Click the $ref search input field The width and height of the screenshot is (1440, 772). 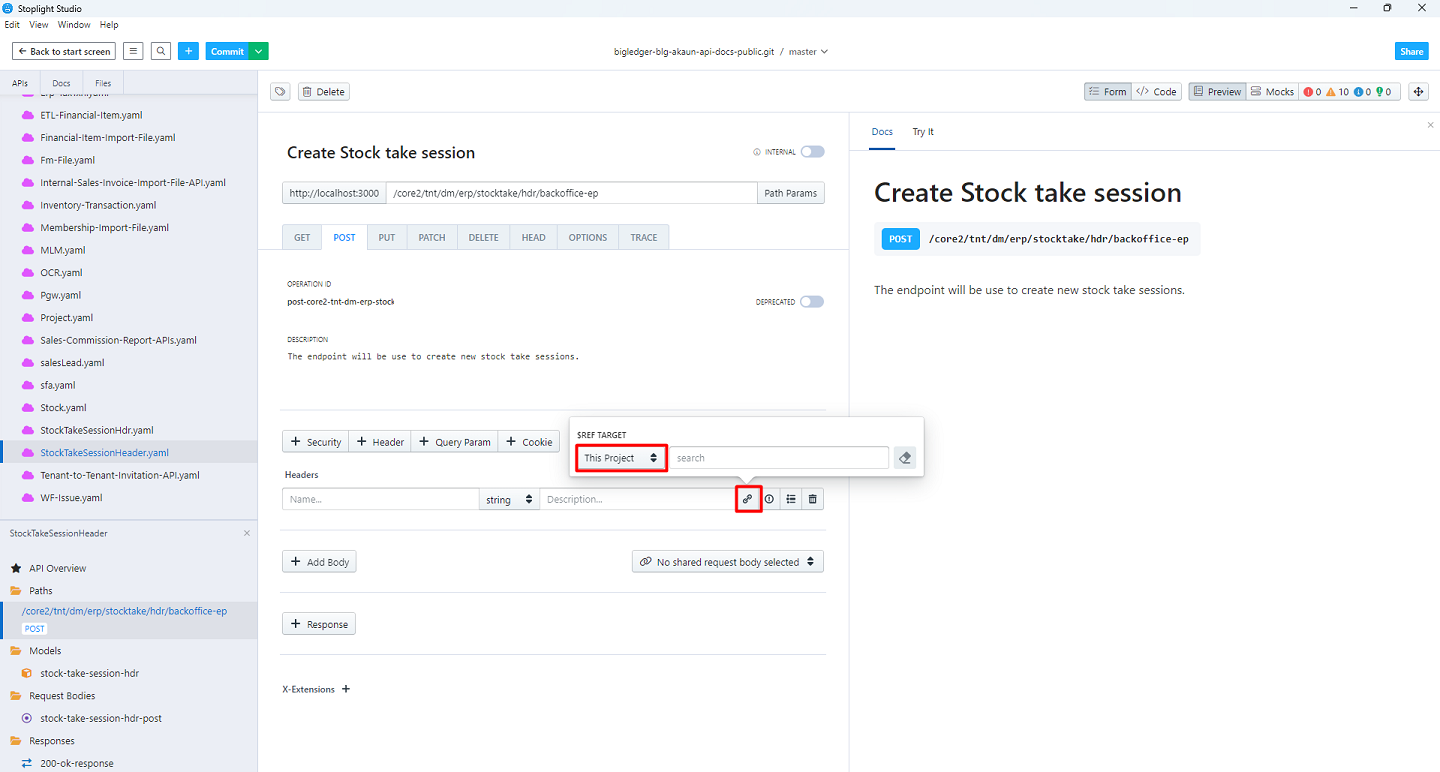point(779,458)
